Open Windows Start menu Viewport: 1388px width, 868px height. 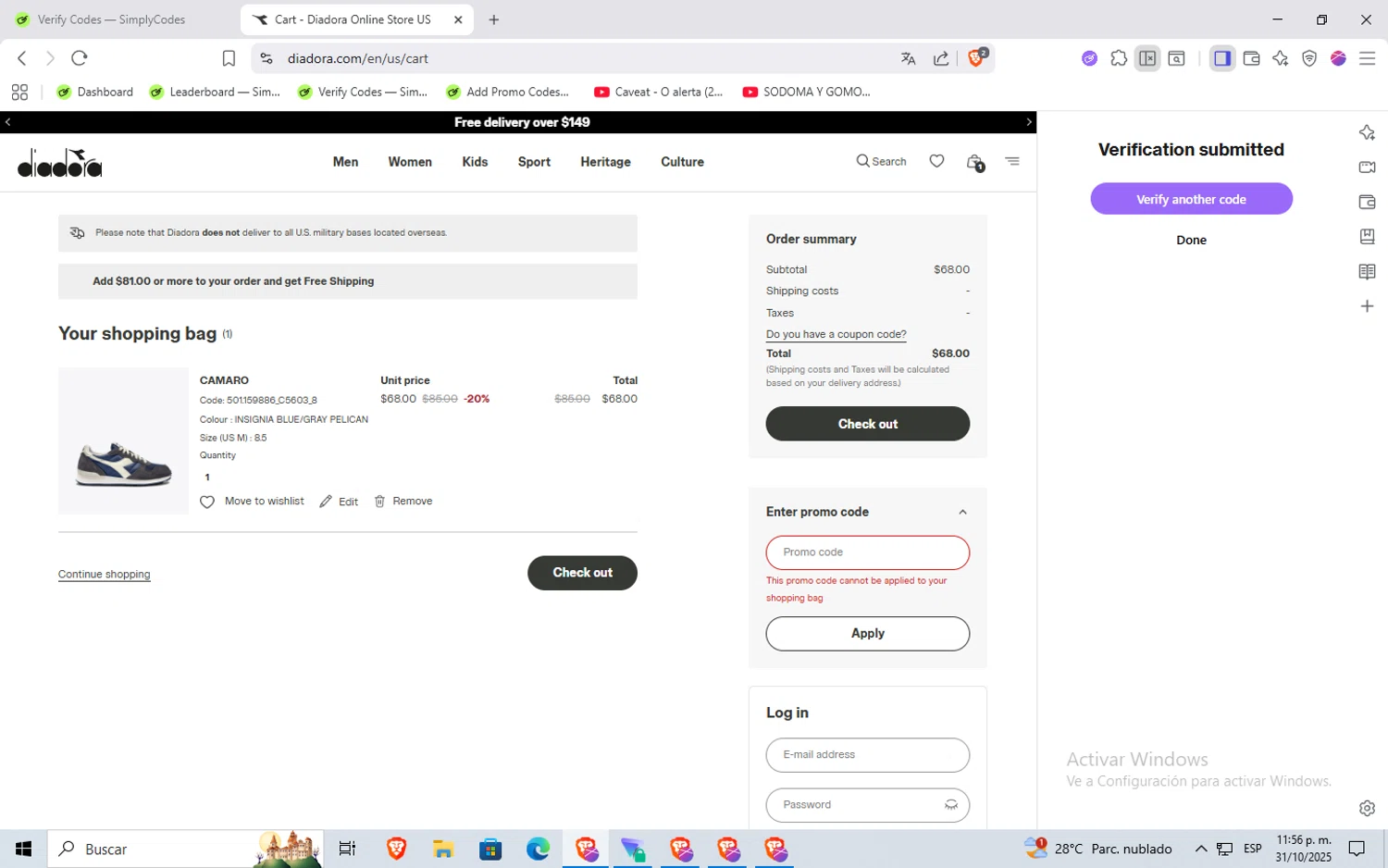point(23,849)
